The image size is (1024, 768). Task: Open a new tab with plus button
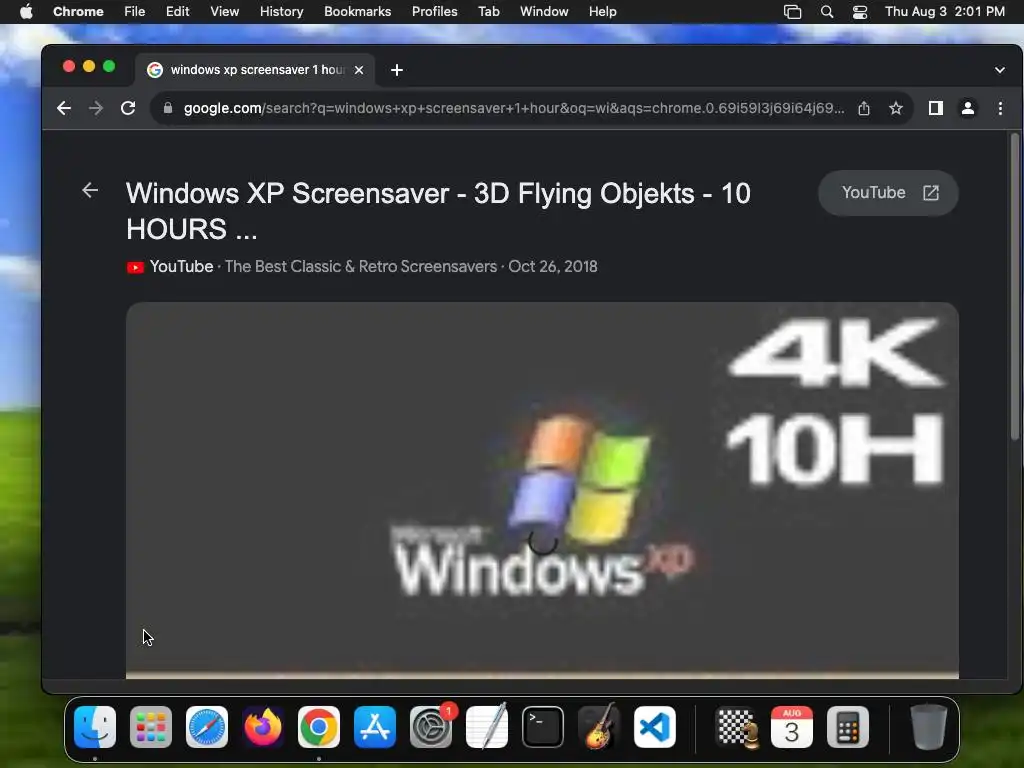click(x=396, y=70)
